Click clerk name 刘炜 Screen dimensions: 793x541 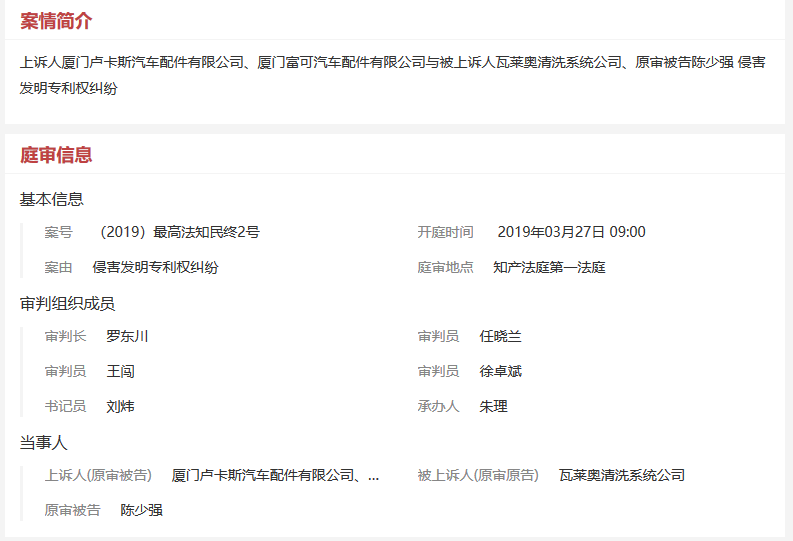tap(121, 406)
